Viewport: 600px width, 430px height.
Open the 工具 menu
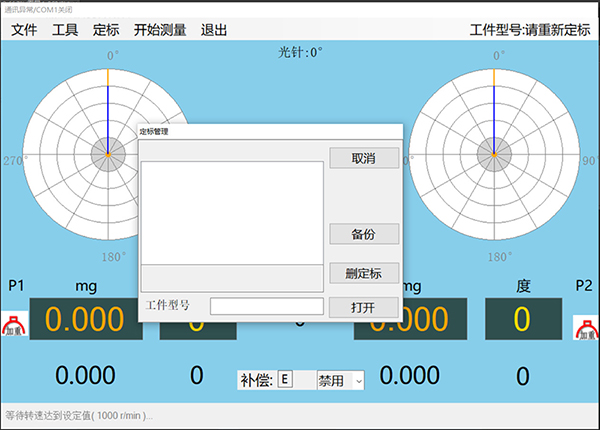tap(65, 30)
